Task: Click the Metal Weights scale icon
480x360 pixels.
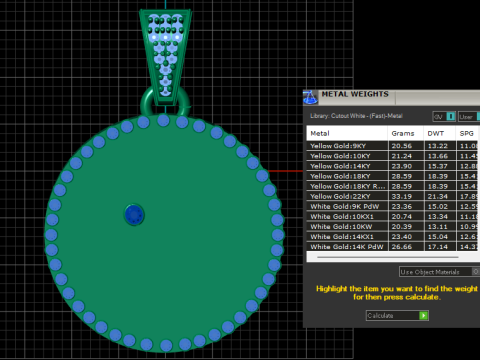Action: click(310, 97)
